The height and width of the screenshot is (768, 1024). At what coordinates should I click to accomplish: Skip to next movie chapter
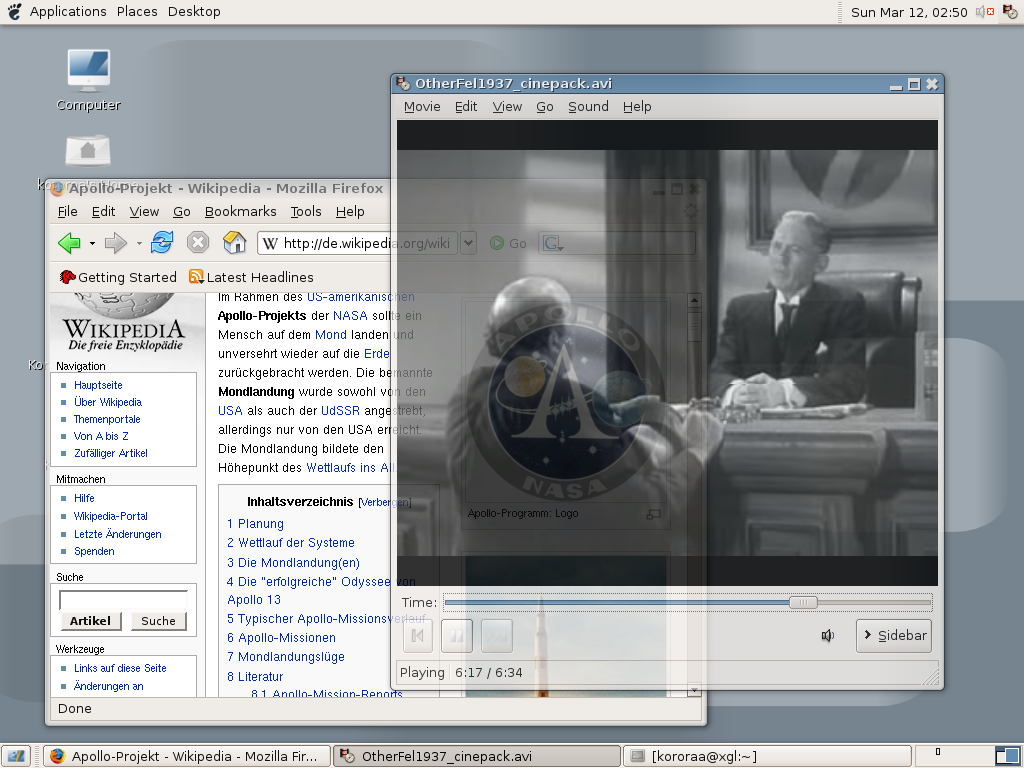pos(496,635)
